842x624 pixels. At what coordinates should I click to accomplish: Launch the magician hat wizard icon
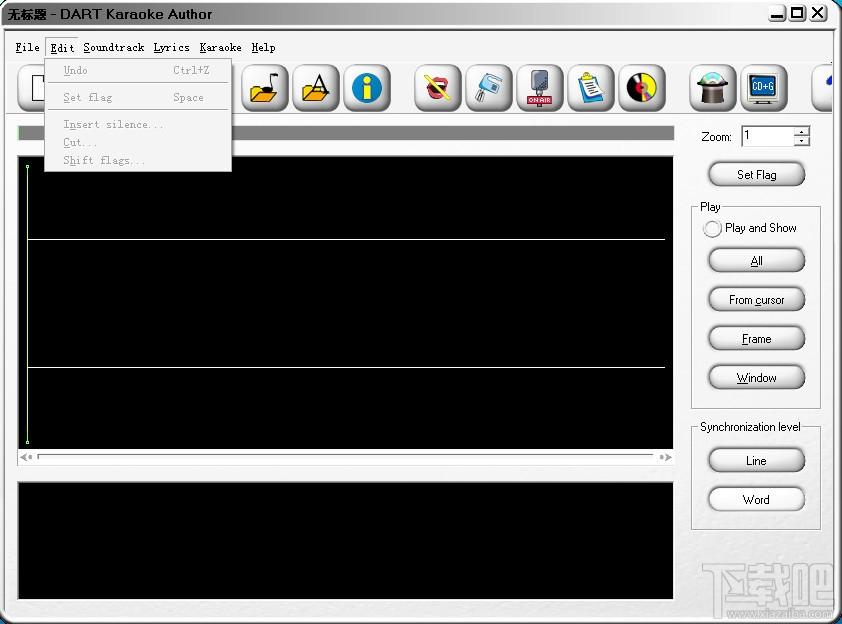coord(713,88)
